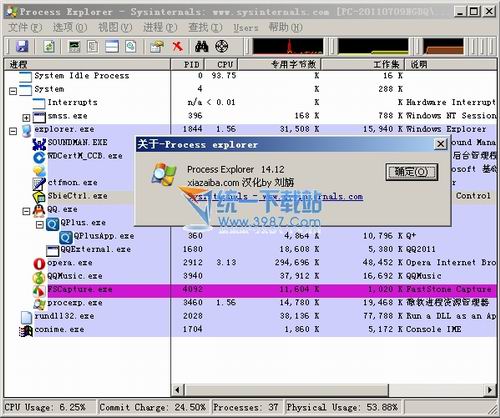Screen dimensions: 500x418
Task: Click the SbieCtrl.exe icon
Action: tap(39, 197)
